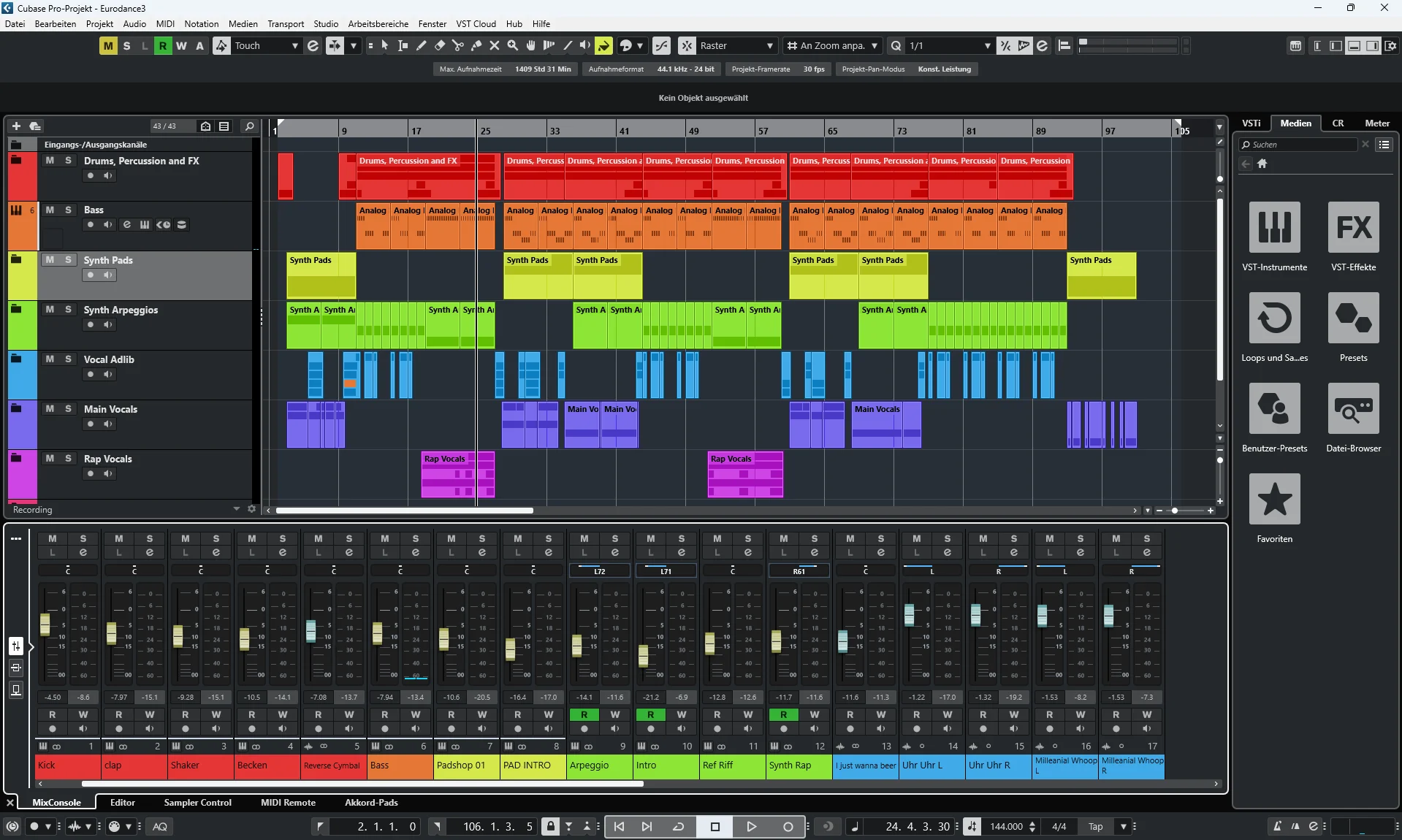The height and width of the screenshot is (840, 1402).
Task: Select the Scissors split tool
Action: pyautogui.click(x=458, y=45)
